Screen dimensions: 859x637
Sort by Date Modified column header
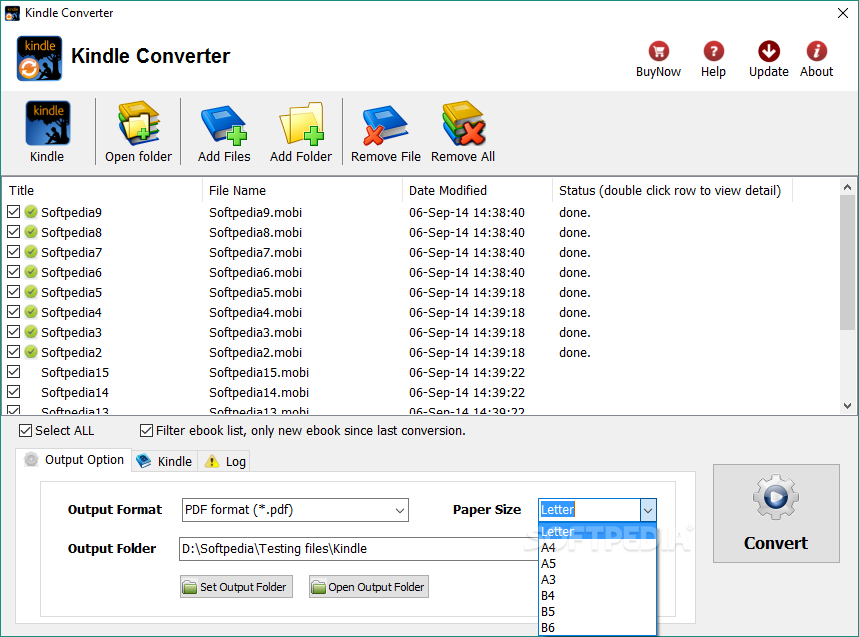tap(477, 190)
